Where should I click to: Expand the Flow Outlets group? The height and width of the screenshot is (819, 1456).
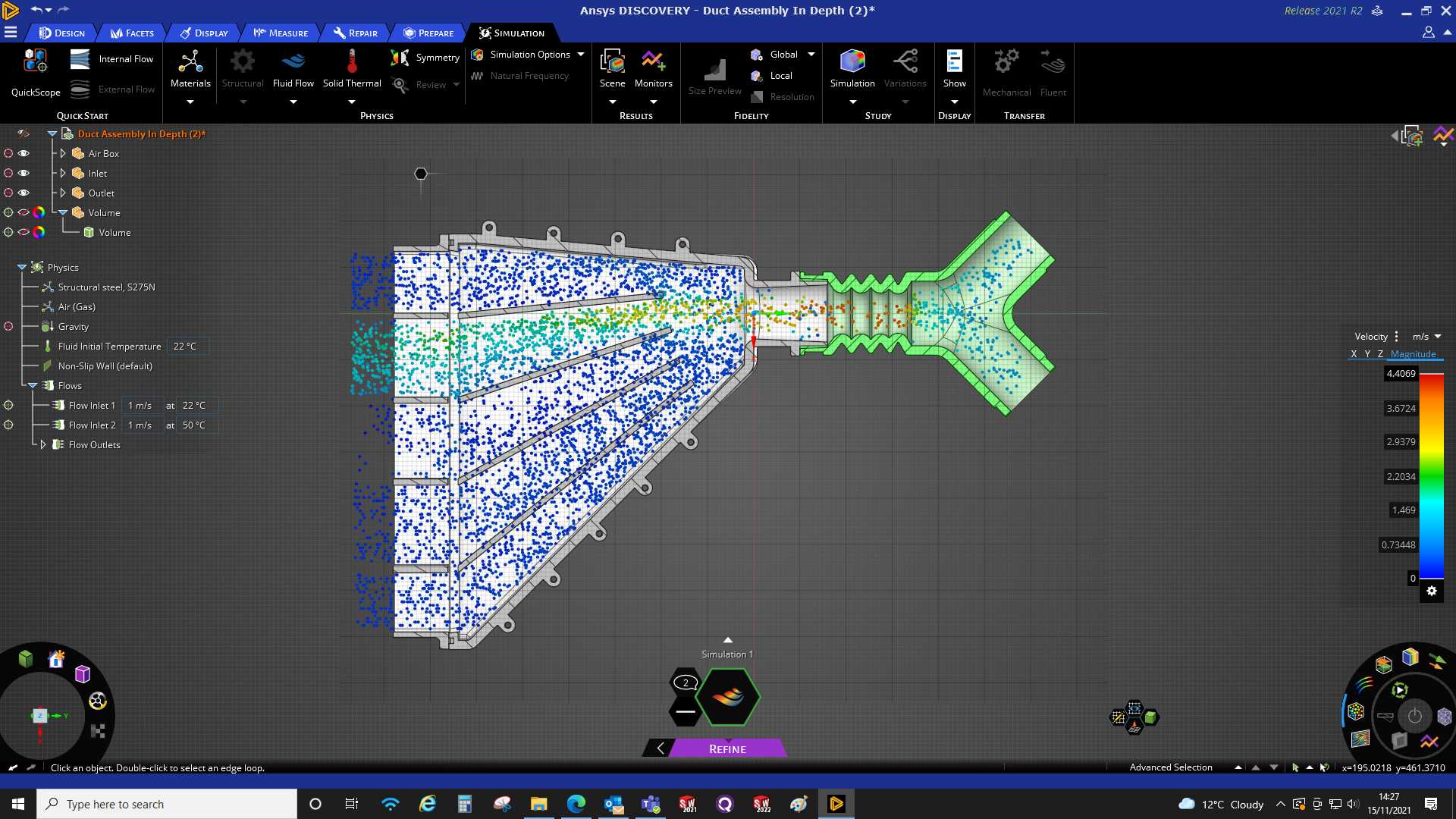(x=43, y=444)
